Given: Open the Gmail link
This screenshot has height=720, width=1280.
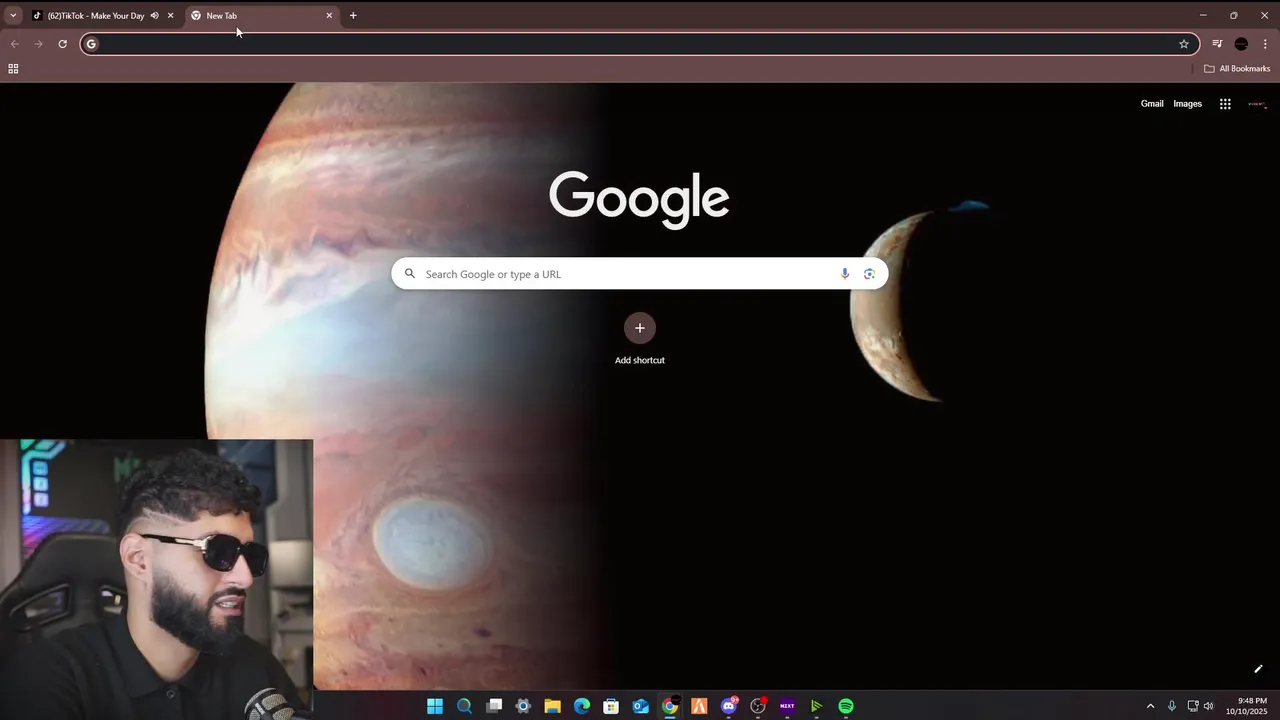Looking at the screenshot, I should coord(1152,104).
